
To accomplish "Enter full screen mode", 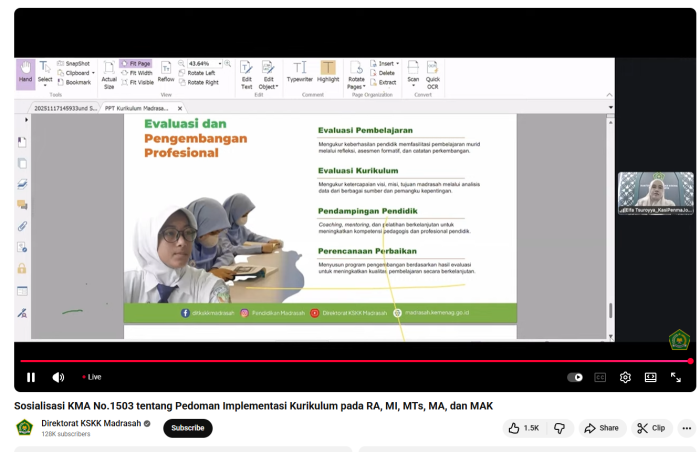I will point(676,377).
